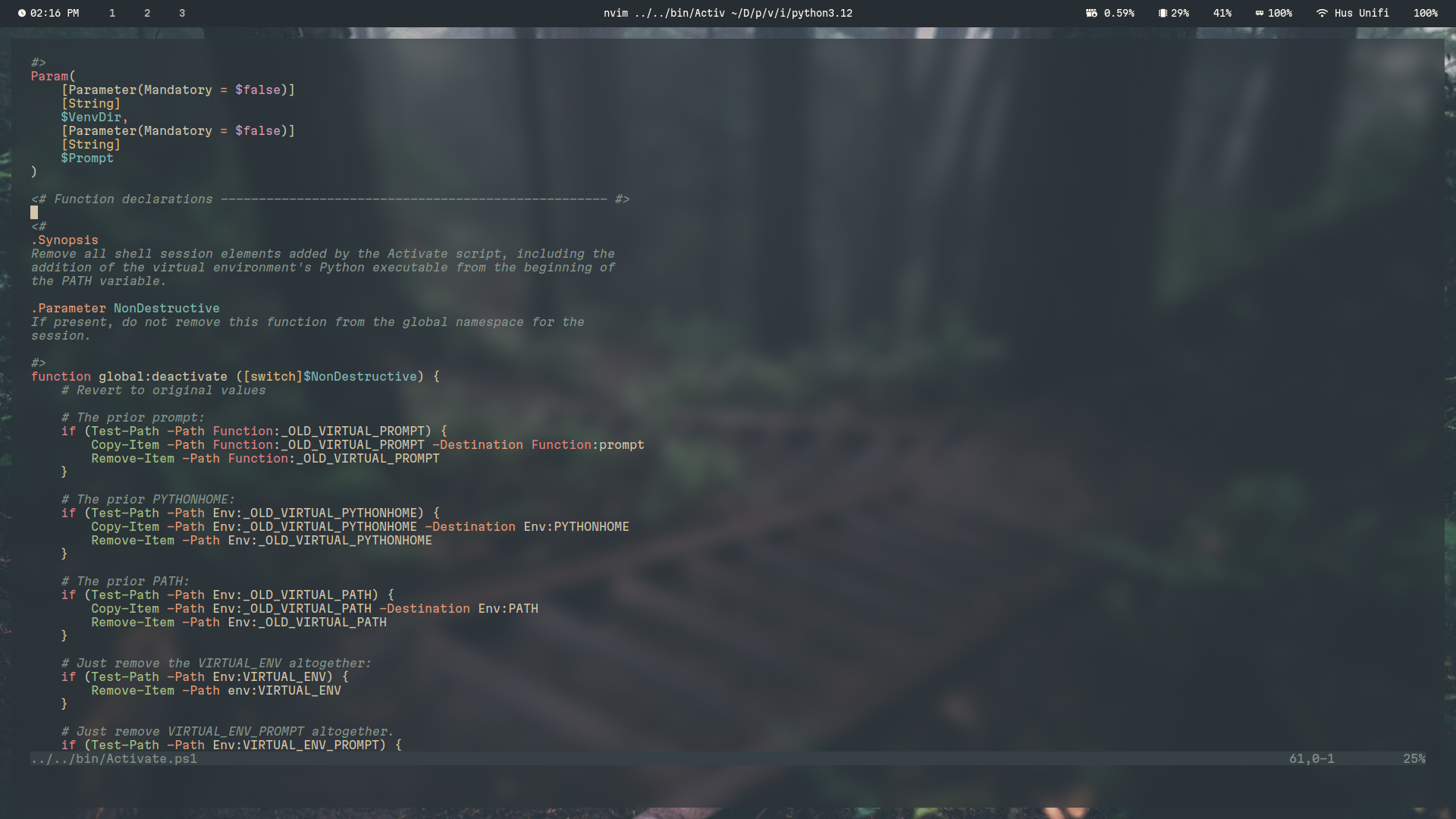Click the Hus Unifi network name
This screenshot has height=819, width=1456.
(1362, 13)
